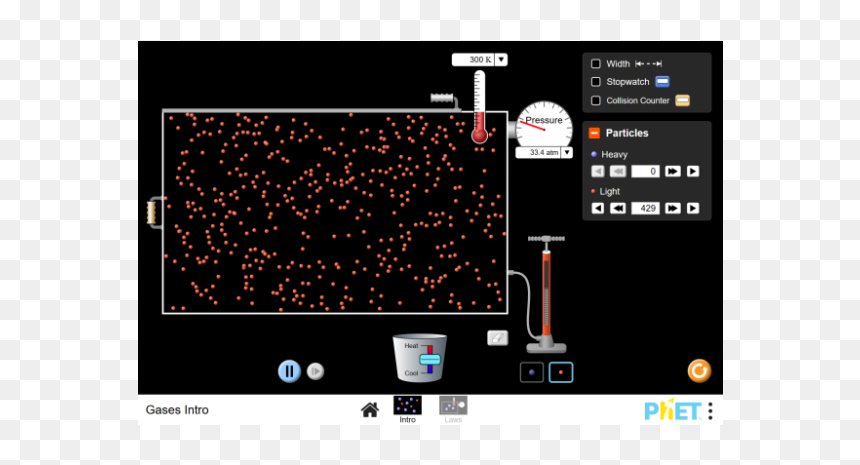Switch to the Laws screen
860x465 pixels.
(453, 410)
